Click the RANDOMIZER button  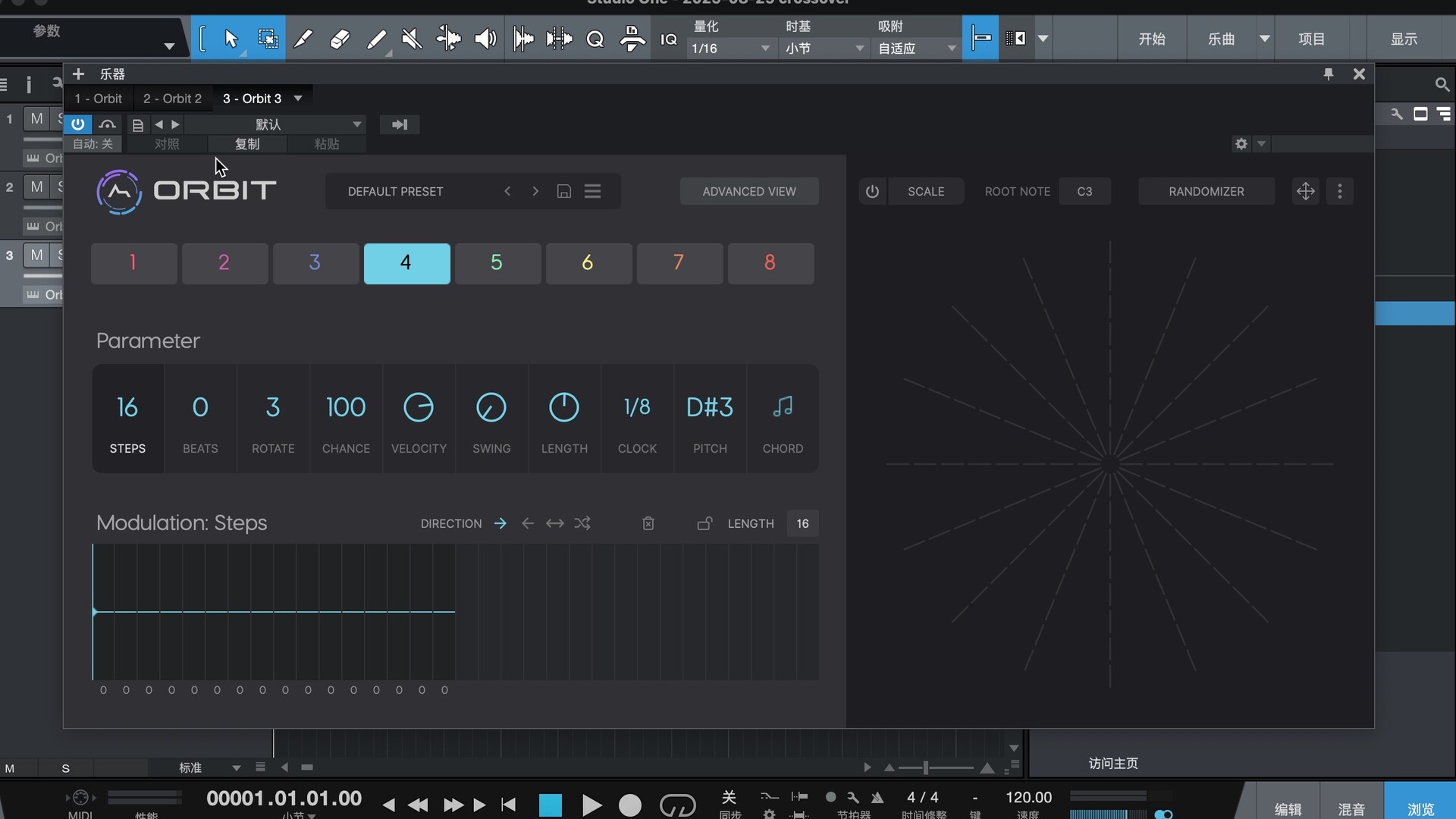(x=1206, y=191)
